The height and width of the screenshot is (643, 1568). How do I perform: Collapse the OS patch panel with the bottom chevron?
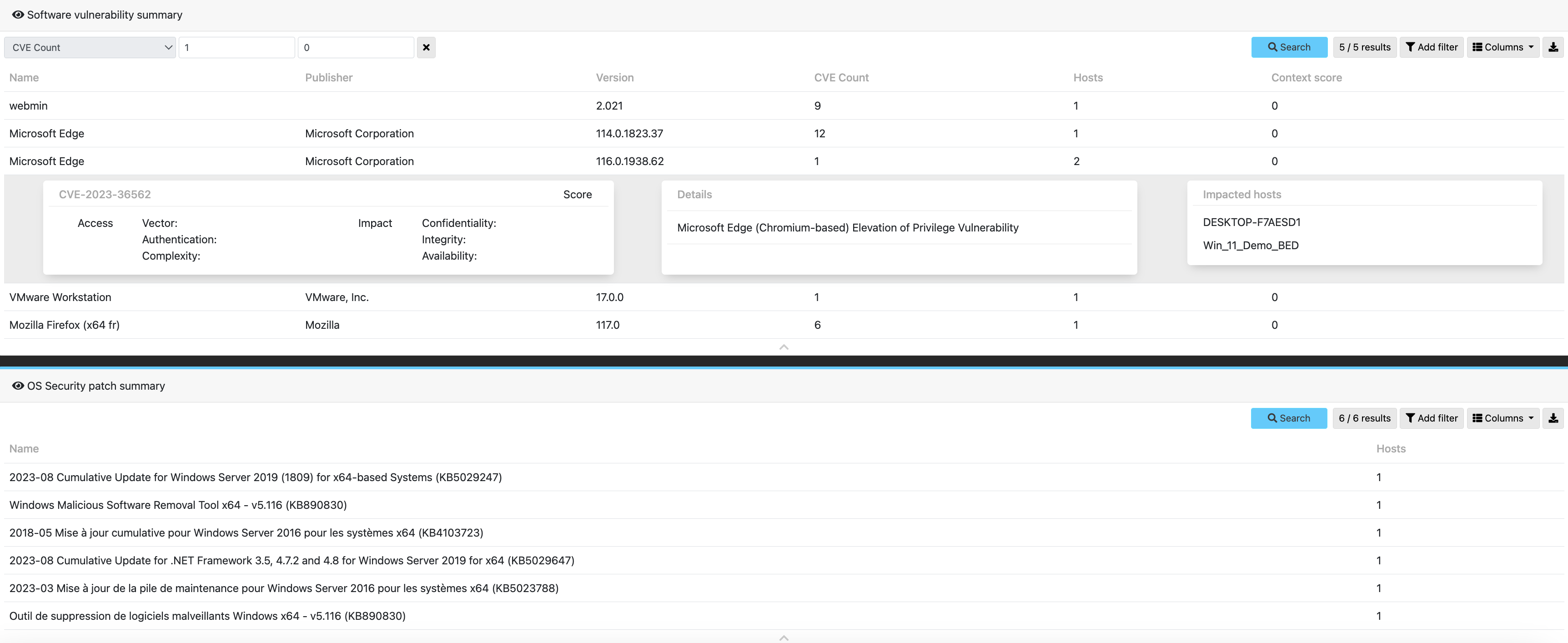tap(784, 638)
